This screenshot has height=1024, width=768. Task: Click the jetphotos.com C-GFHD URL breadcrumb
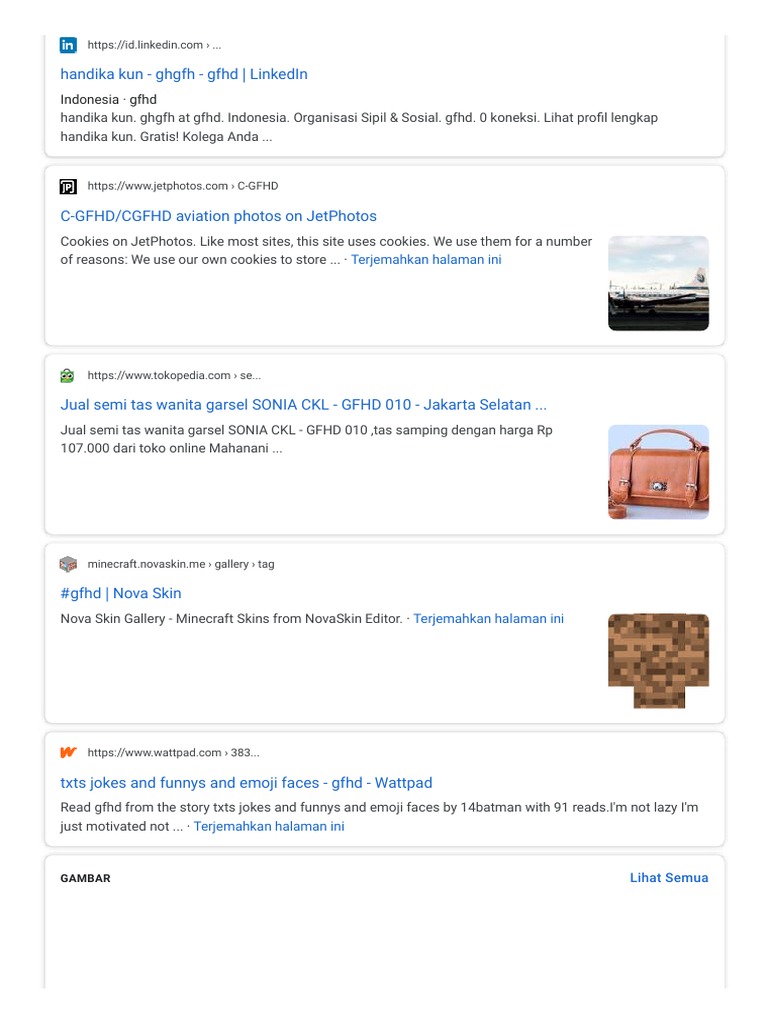pos(182,186)
